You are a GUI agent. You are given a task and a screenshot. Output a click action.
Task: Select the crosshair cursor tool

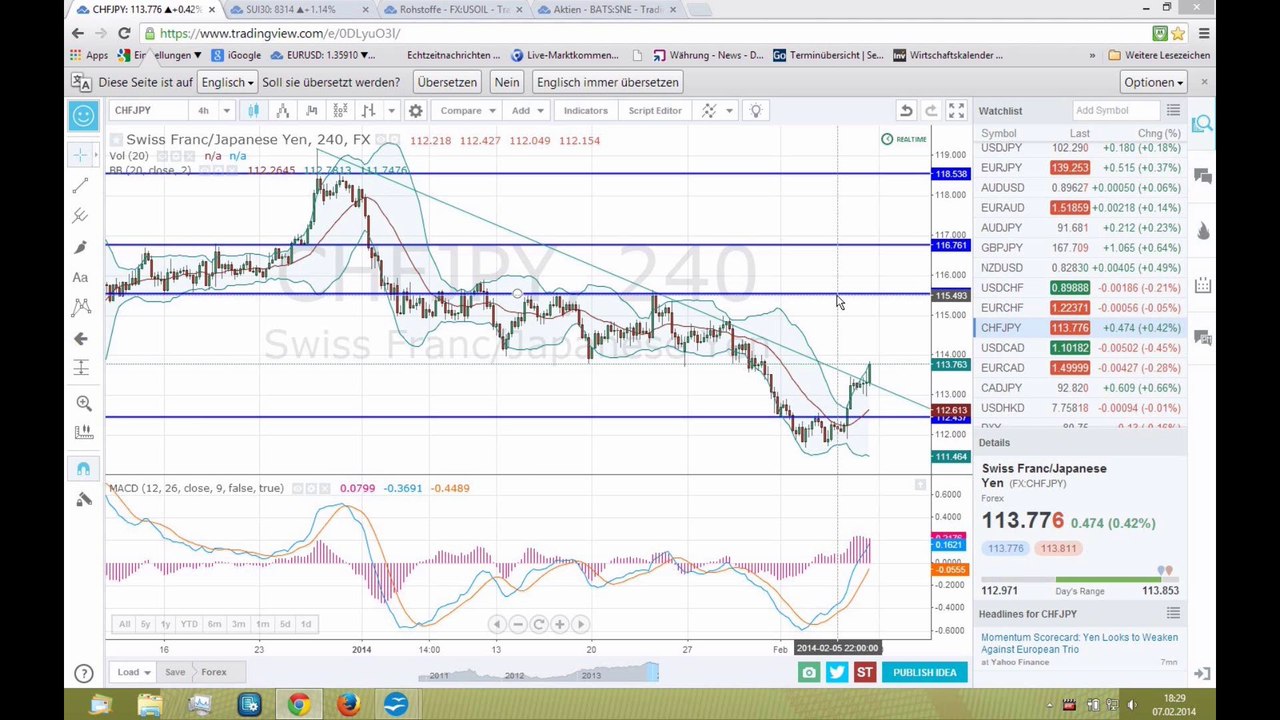[82, 154]
